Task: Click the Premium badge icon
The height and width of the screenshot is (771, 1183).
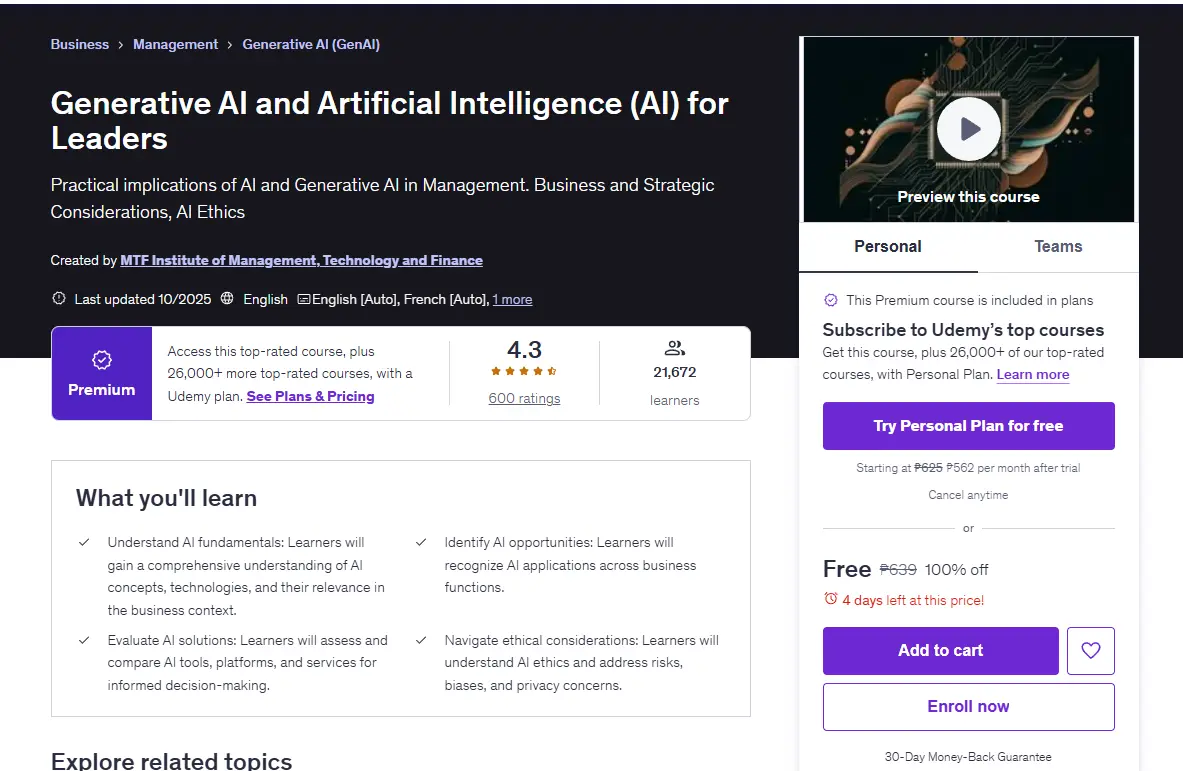Action: (102, 360)
